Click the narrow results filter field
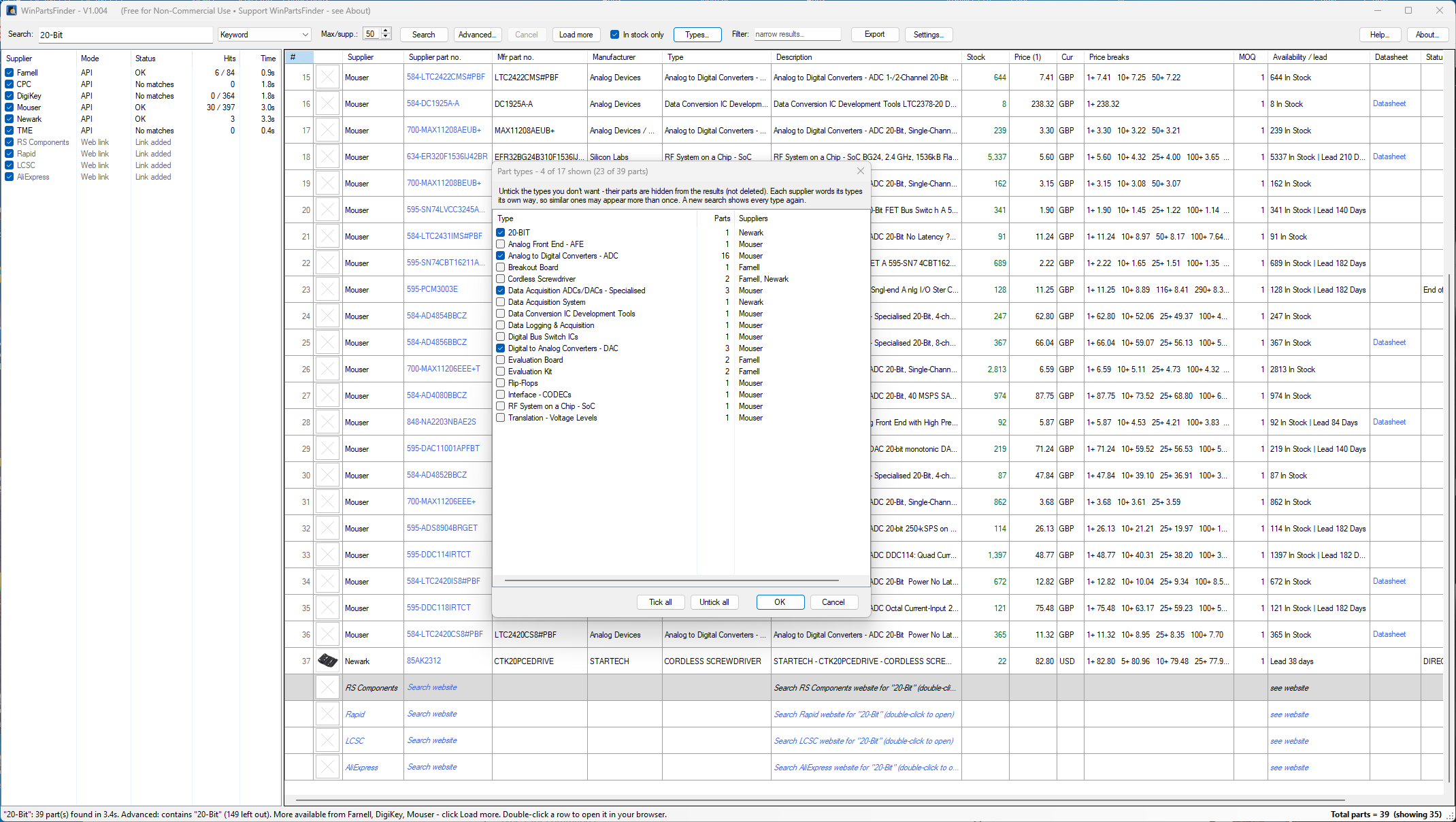 (797, 35)
